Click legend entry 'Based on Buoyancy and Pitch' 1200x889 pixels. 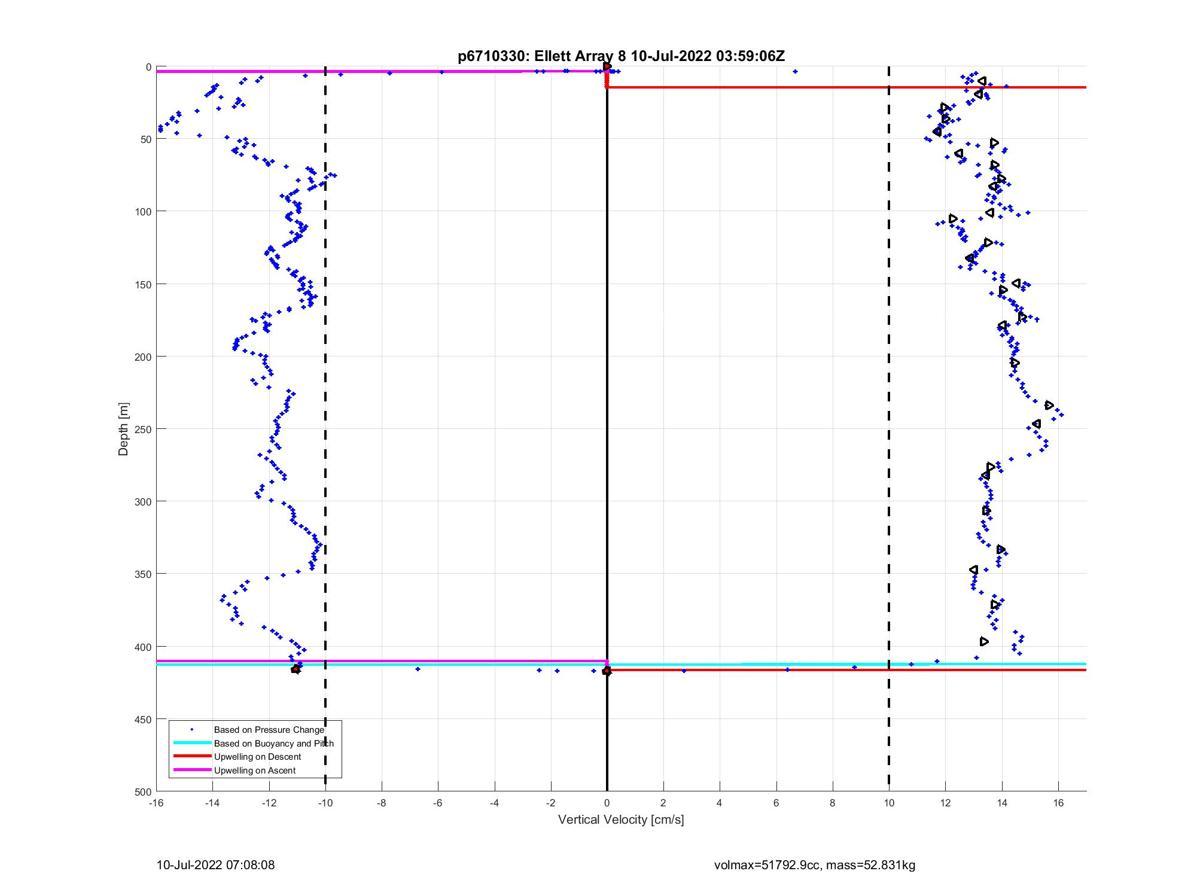pos(274,744)
